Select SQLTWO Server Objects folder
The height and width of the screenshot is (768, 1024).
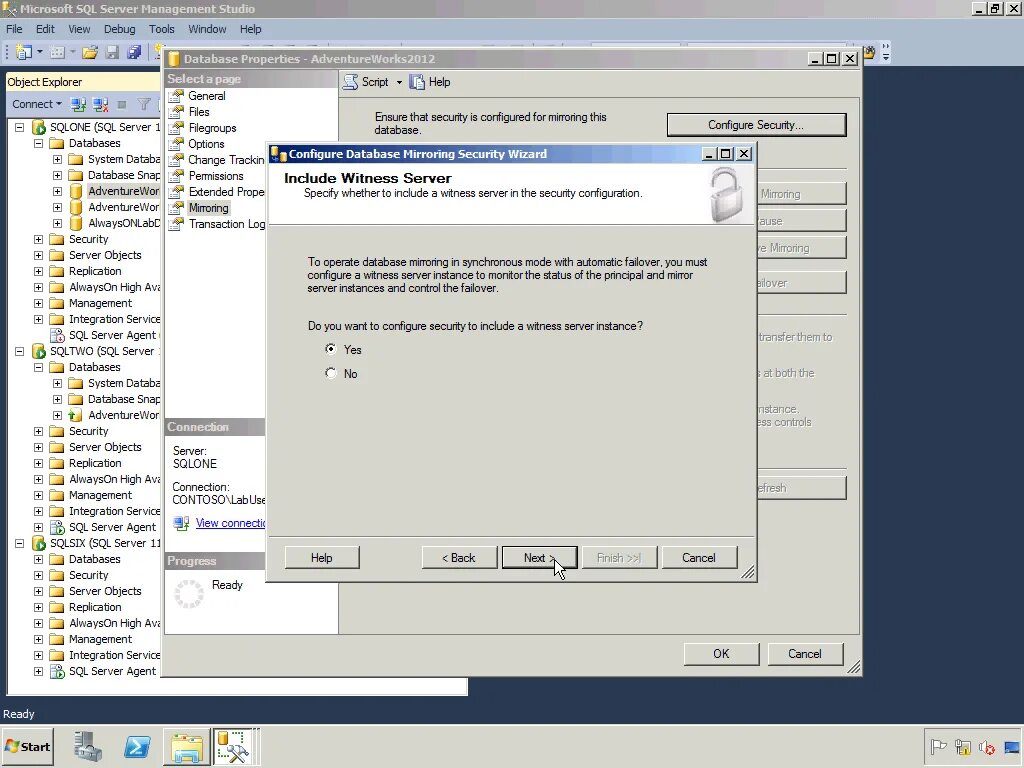tap(104, 447)
